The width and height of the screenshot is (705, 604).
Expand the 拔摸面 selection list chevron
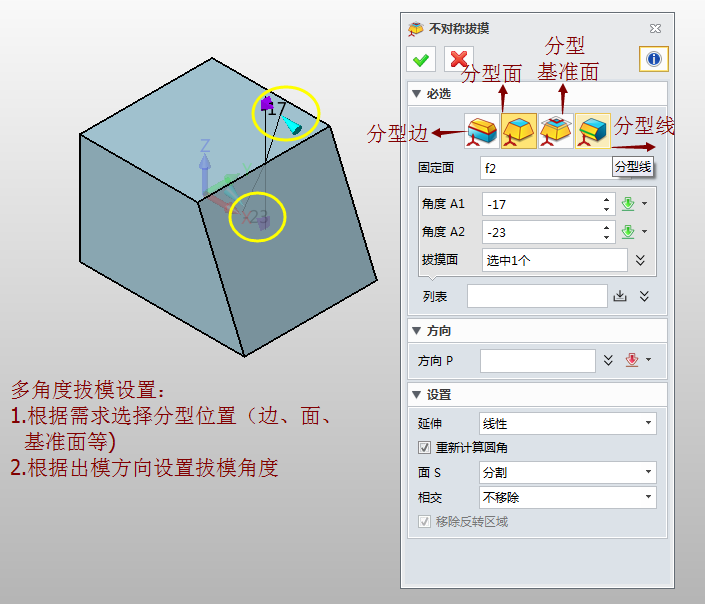click(x=640, y=260)
